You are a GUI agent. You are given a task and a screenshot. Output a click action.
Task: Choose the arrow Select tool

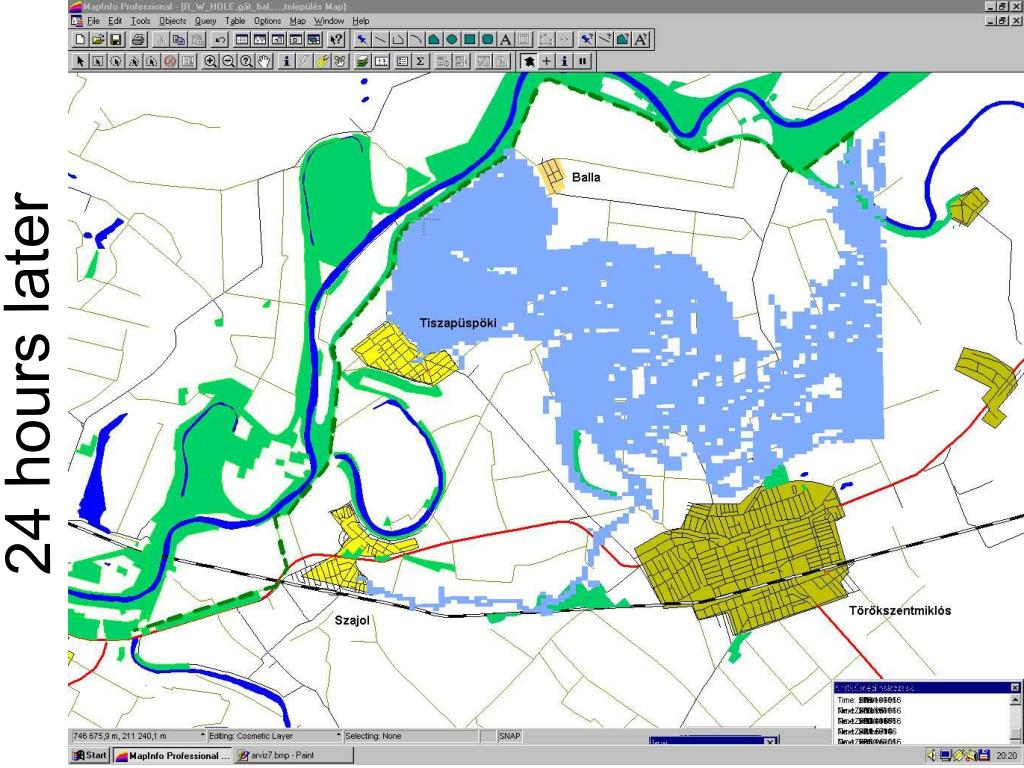[80, 61]
